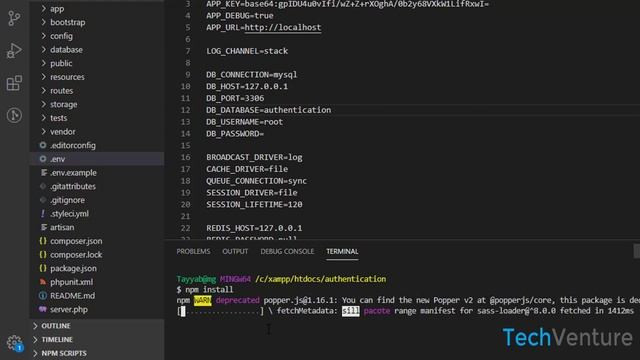This screenshot has height=360, width=640.
Task: Expand the vendor folder
Action: [44, 131]
